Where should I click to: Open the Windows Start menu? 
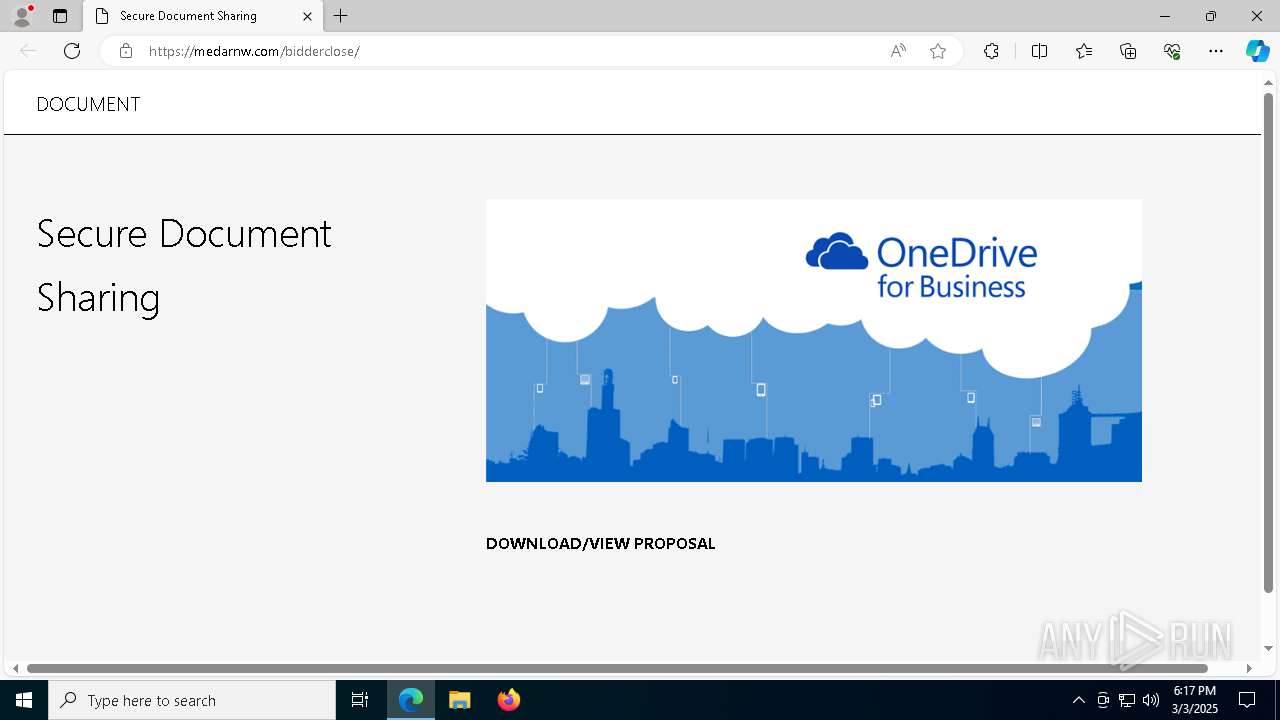24,700
